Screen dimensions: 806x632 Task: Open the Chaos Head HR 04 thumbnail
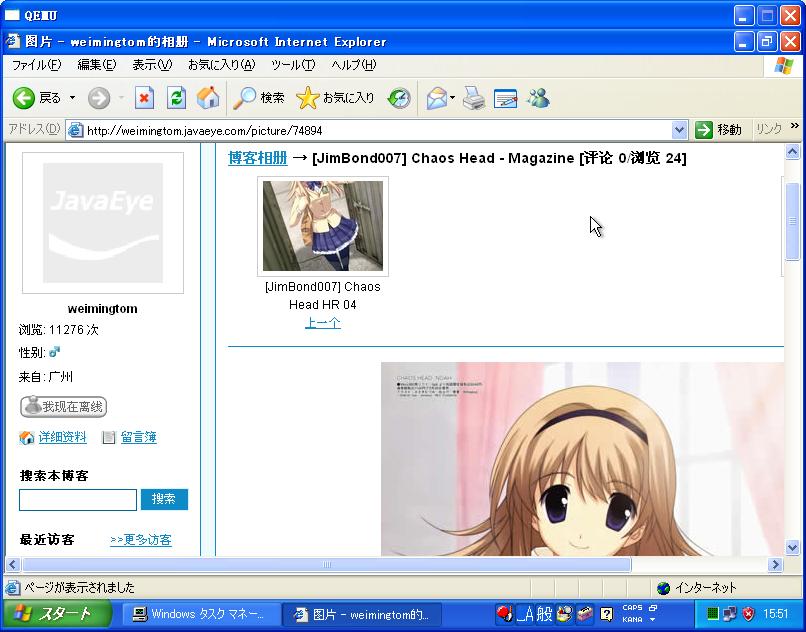coord(323,226)
